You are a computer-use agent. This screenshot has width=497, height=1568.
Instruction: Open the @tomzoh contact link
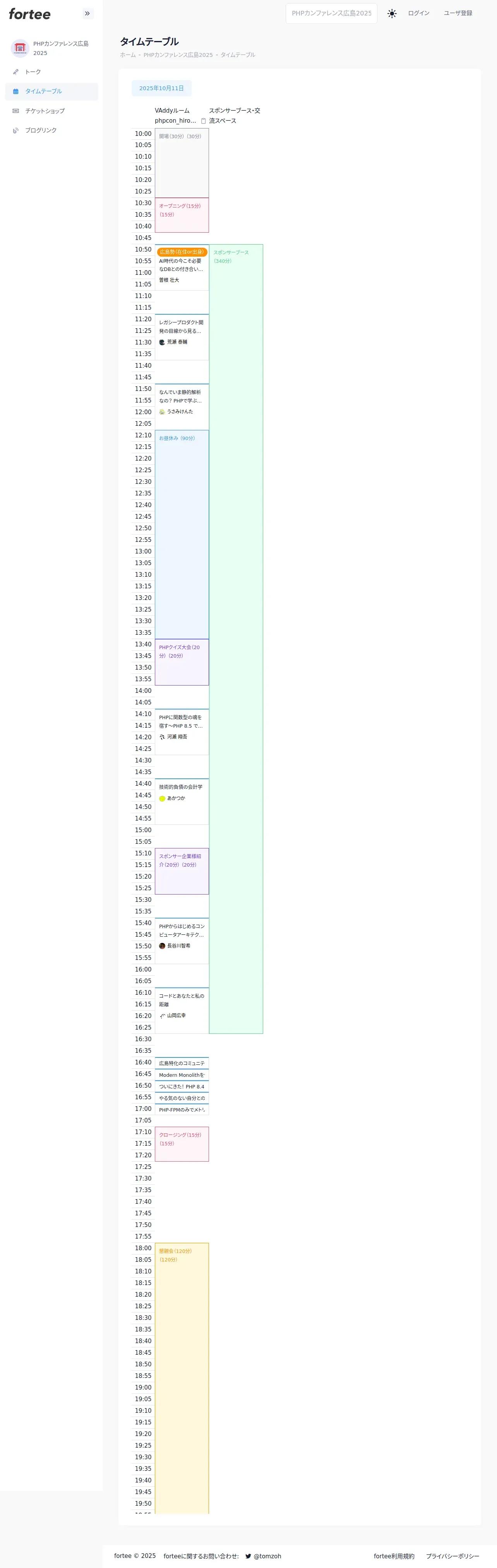tap(267, 1556)
